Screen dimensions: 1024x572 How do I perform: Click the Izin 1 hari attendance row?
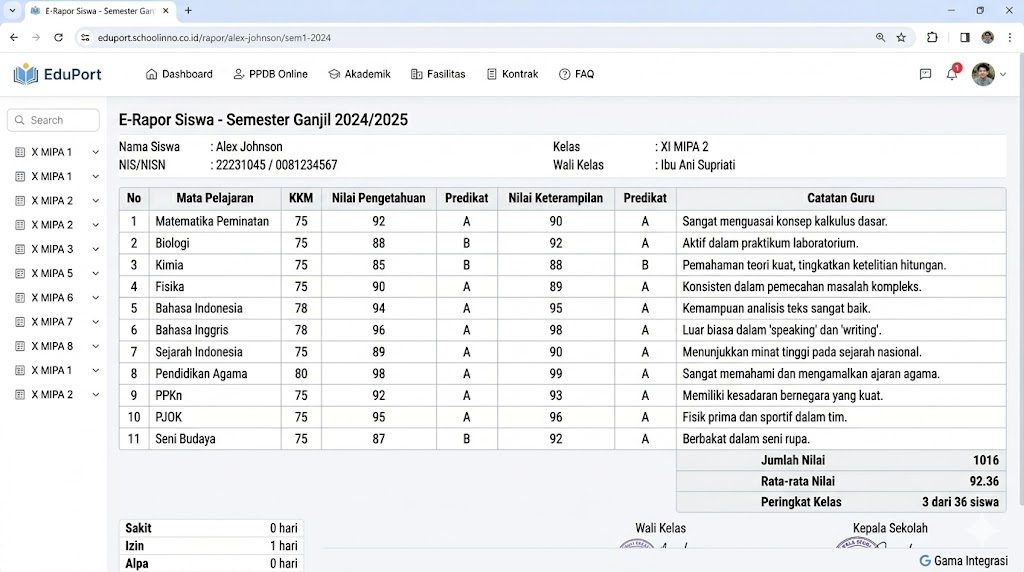tap(212, 546)
